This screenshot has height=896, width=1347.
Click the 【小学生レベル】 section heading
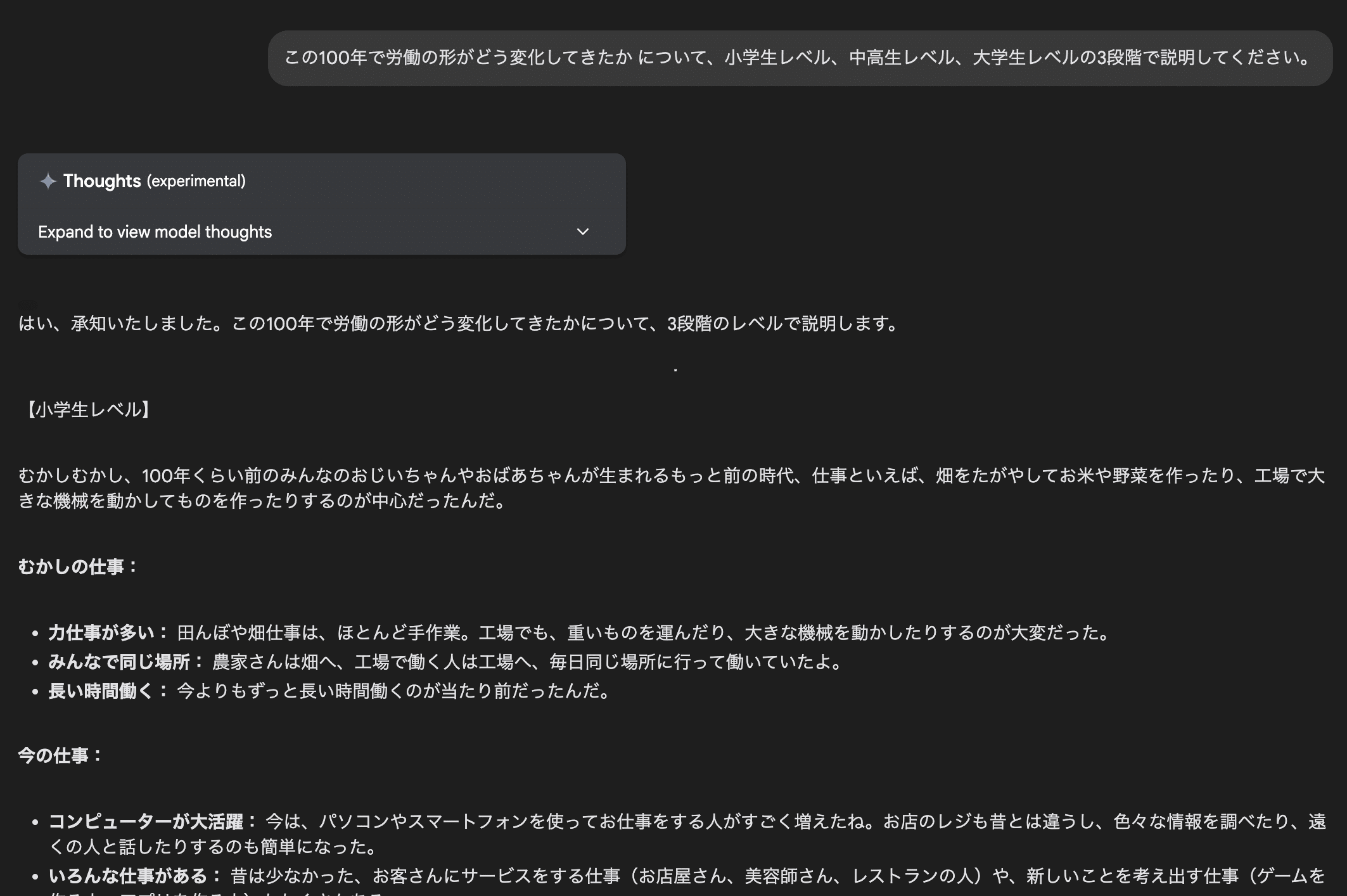[x=87, y=410]
